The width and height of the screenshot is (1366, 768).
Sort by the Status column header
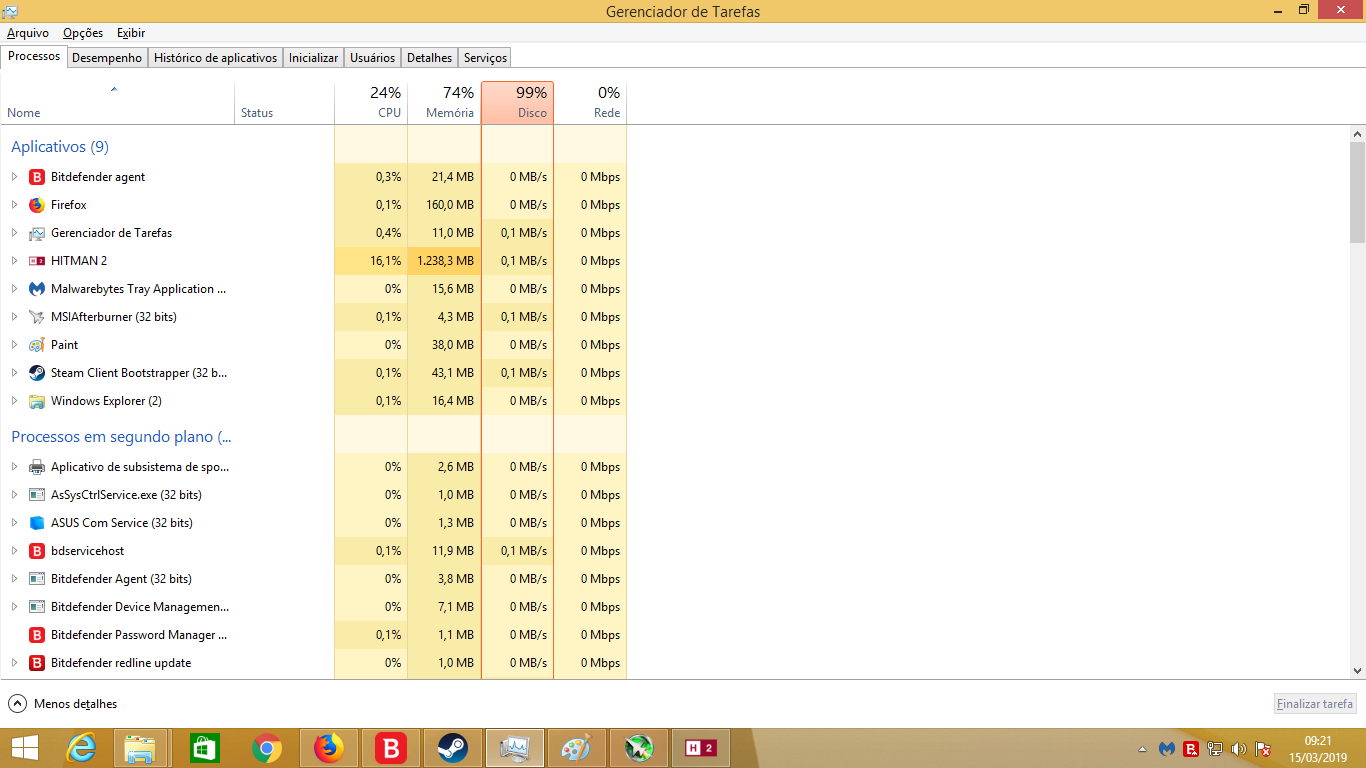[x=284, y=103]
